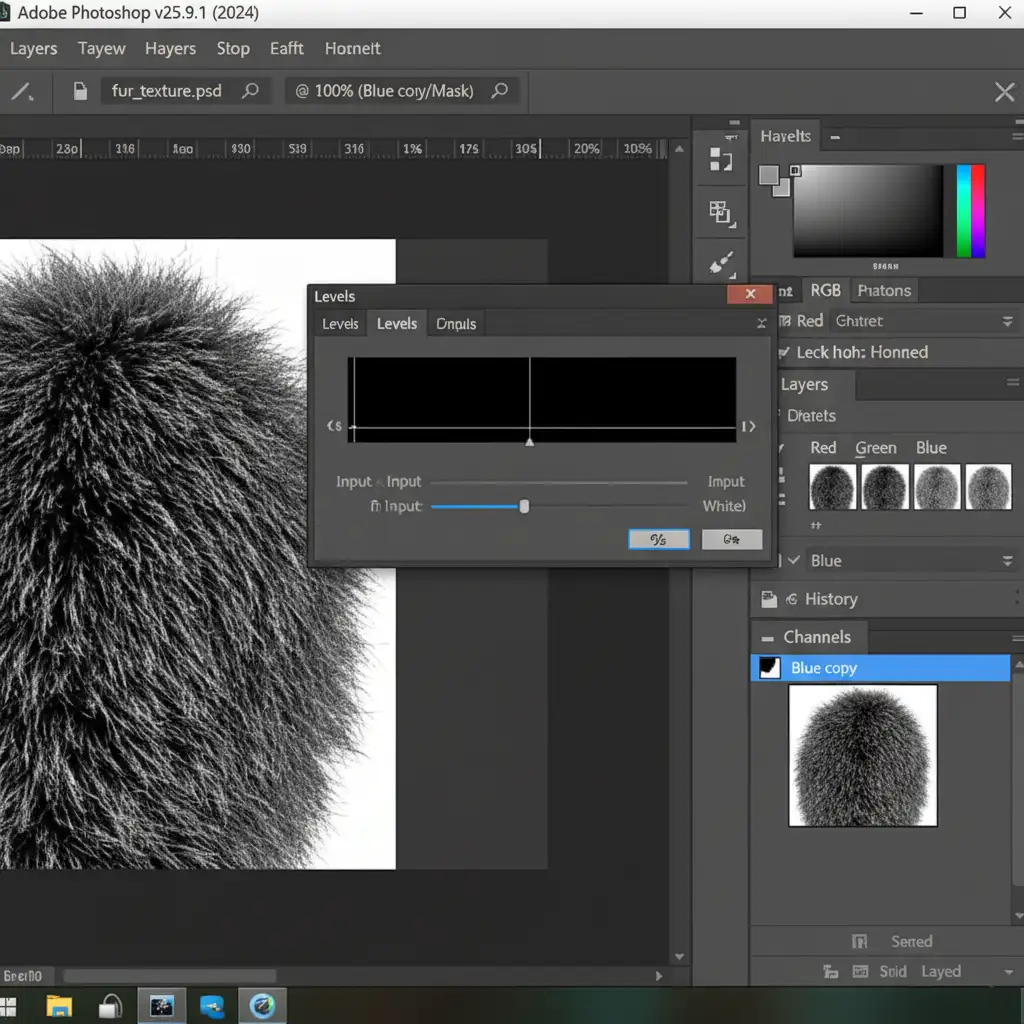1024x1024 pixels.
Task: Click the grey cancel button in Levels dialog
Action: click(732, 540)
